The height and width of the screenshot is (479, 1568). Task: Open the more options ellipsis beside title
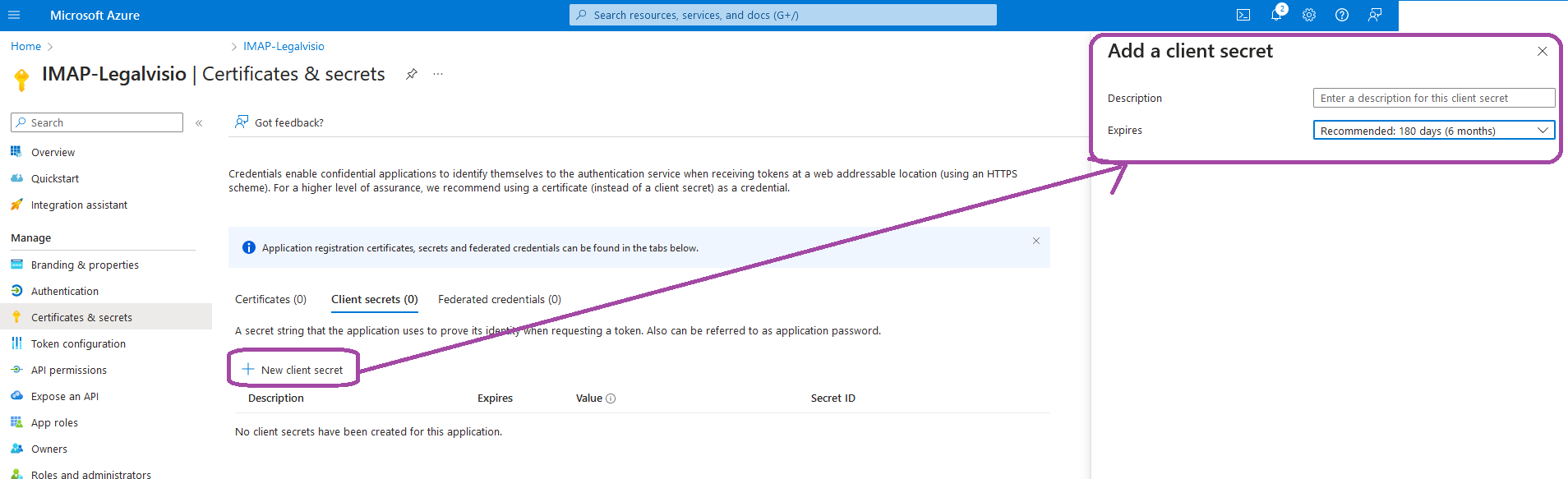click(x=438, y=74)
